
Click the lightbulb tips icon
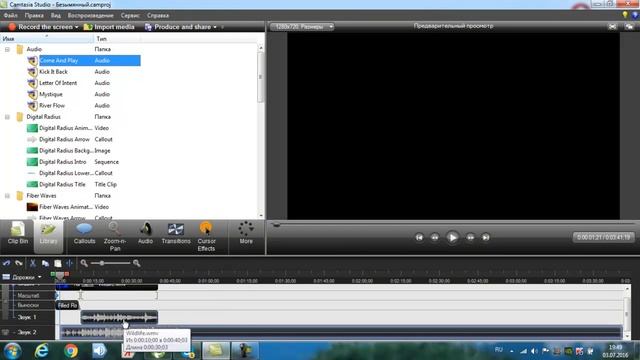[625, 15]
